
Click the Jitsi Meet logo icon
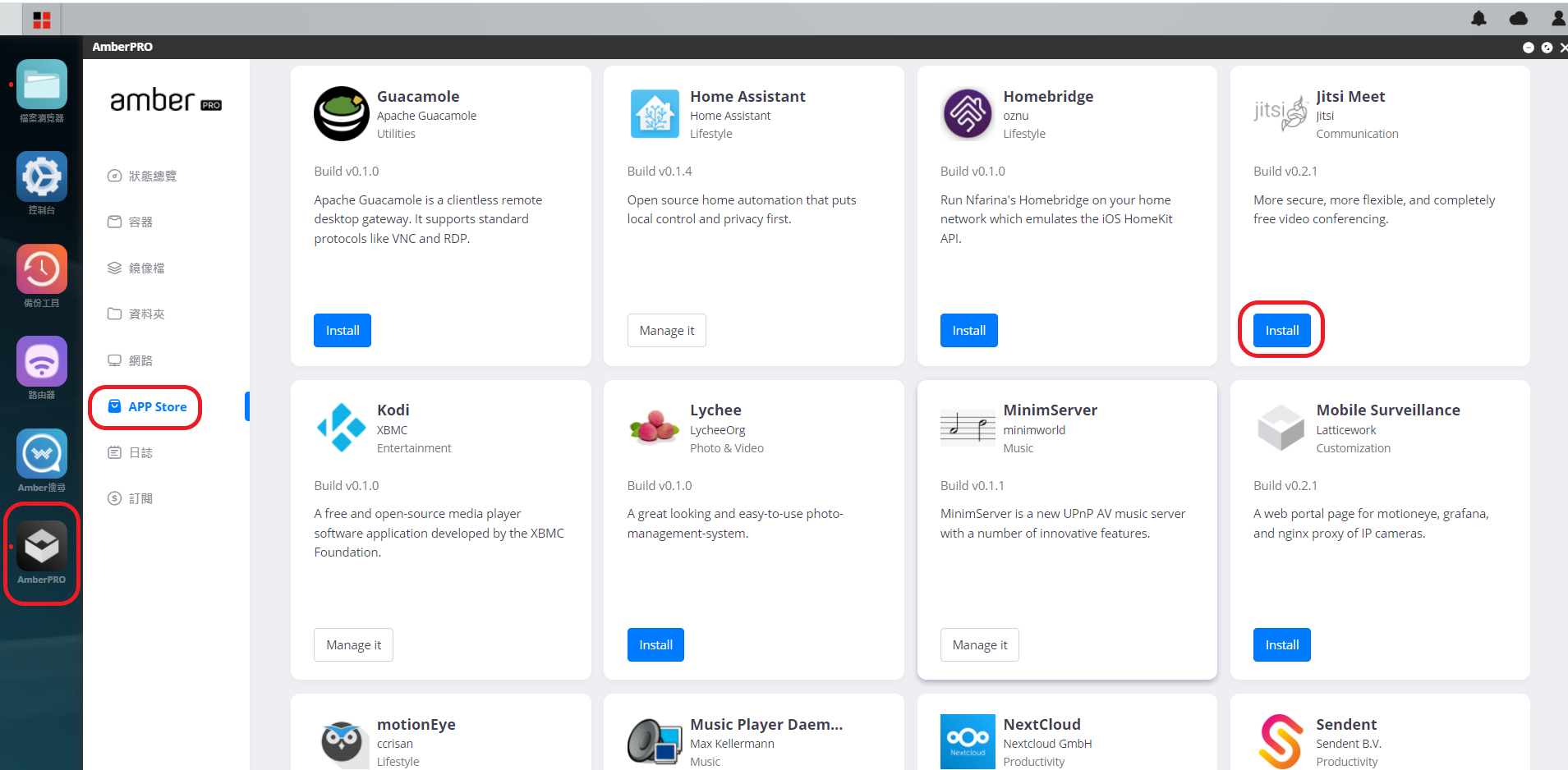coord(1281,113)
